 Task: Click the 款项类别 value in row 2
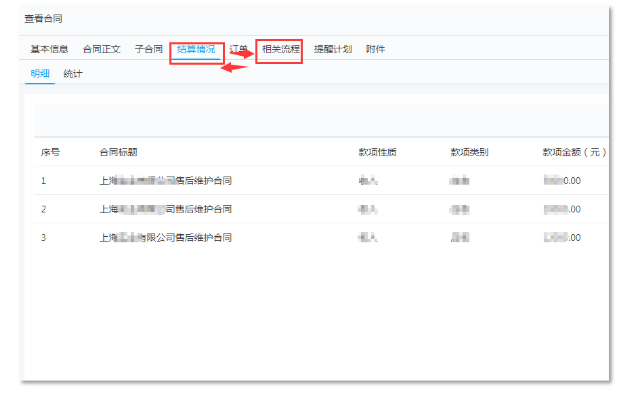(x=459, y=209)
